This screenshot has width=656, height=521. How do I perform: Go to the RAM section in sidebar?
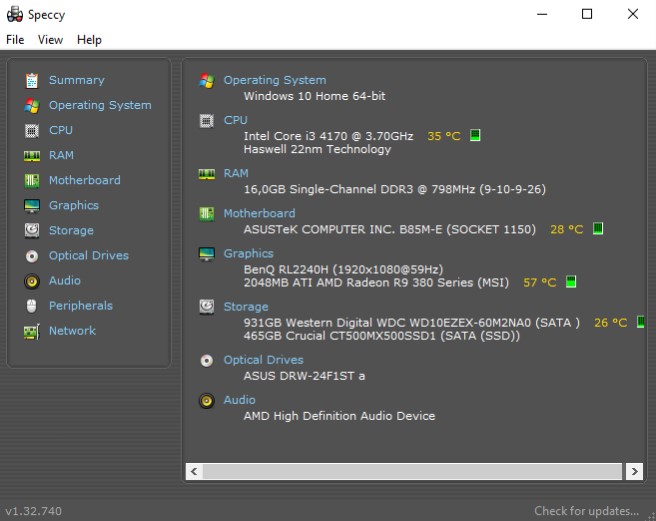click(x=61, y=155)
